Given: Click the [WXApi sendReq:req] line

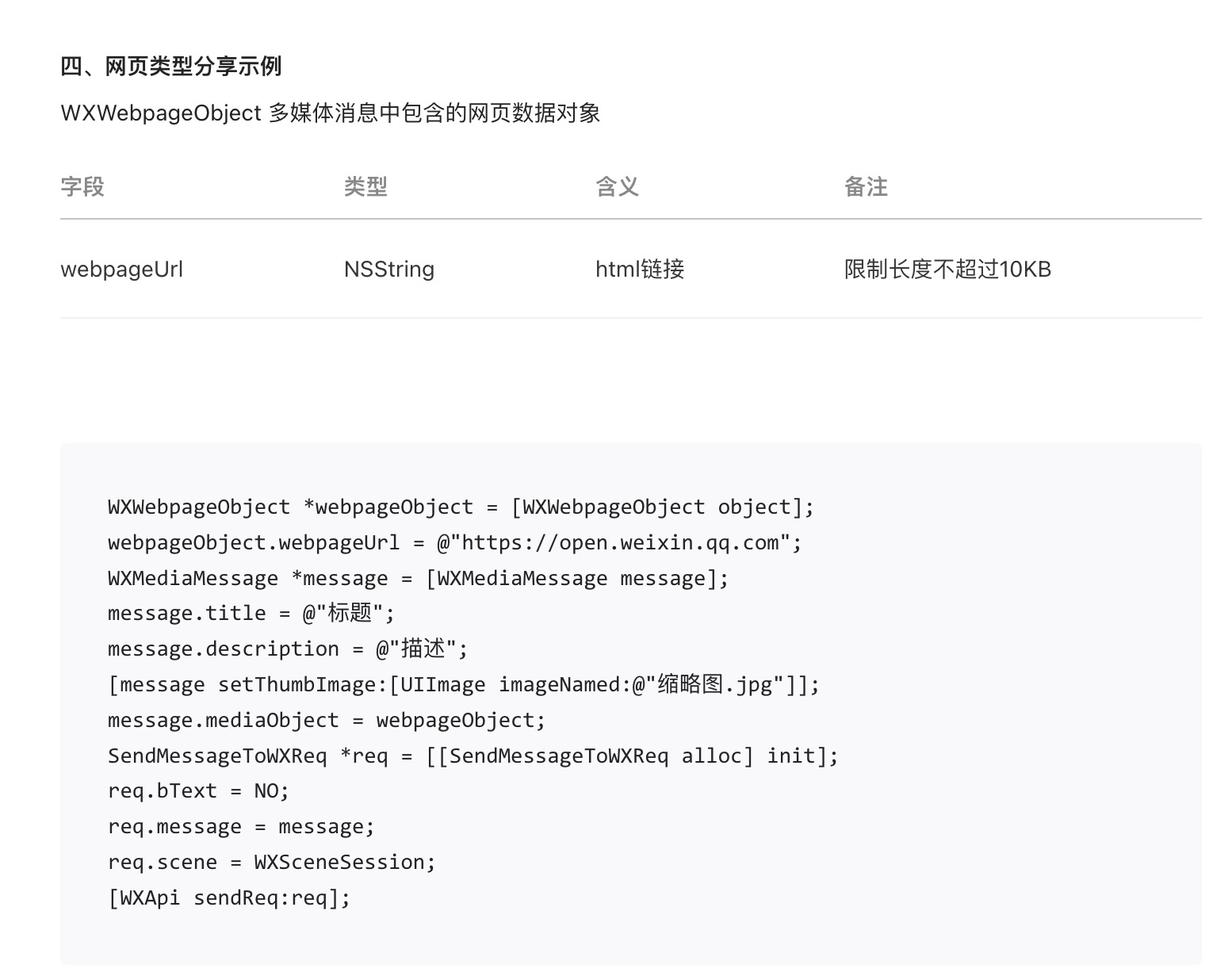Looking at the screenshot, I should pos(229,897).
